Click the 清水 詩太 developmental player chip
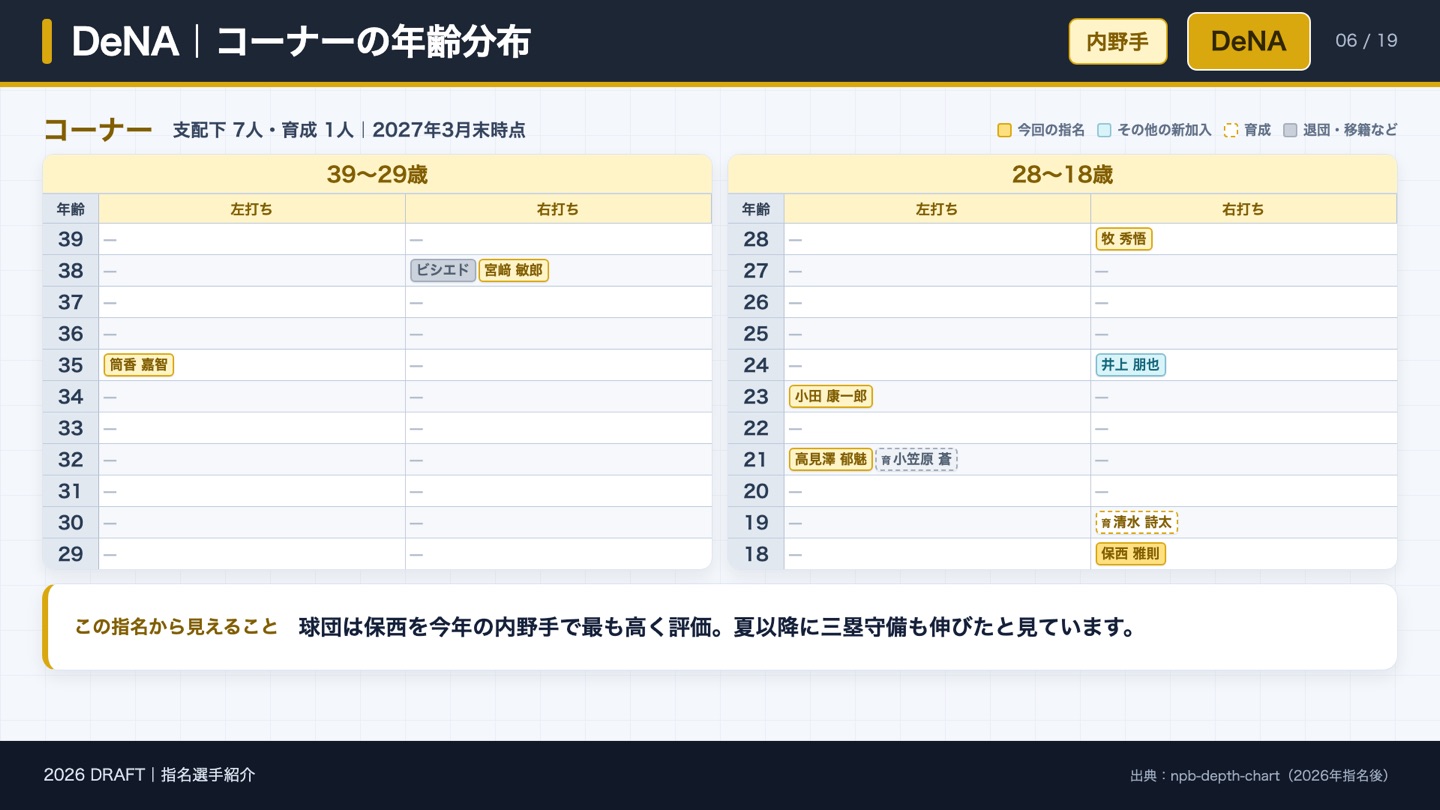Viewport: 1440px width, 810px height. click(1137, 522)
